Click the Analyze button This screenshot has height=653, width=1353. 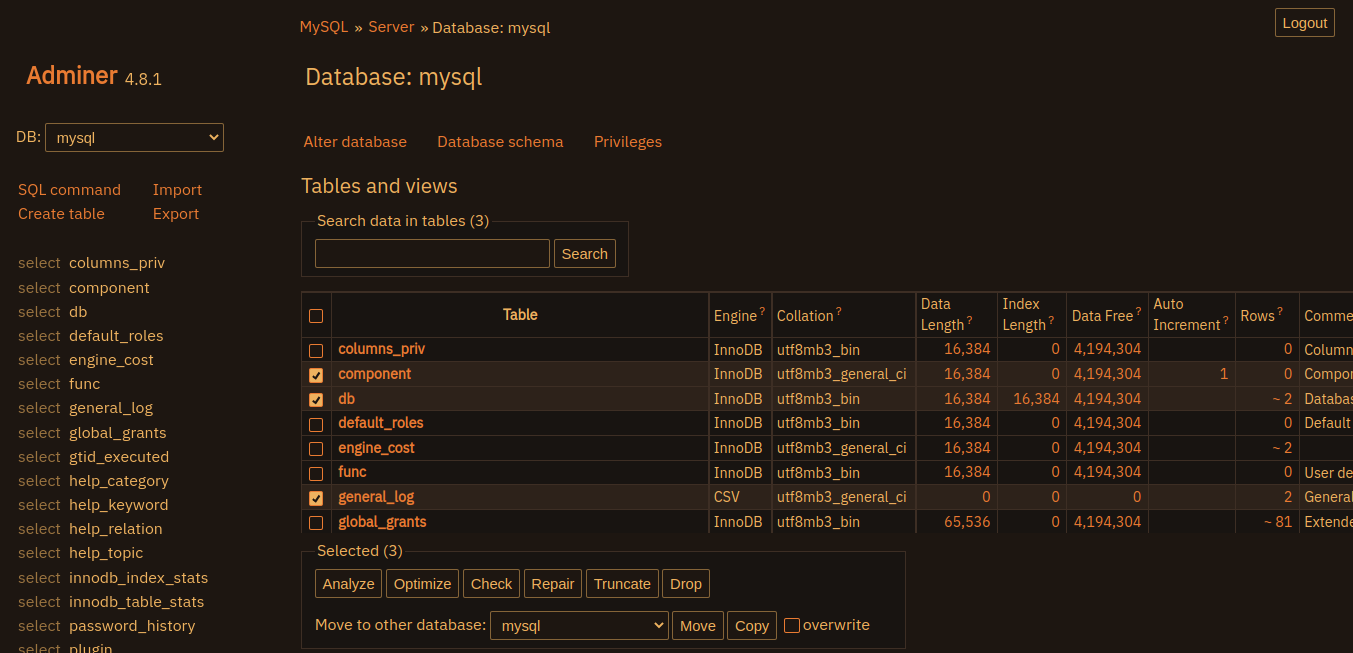coord(349,584)
